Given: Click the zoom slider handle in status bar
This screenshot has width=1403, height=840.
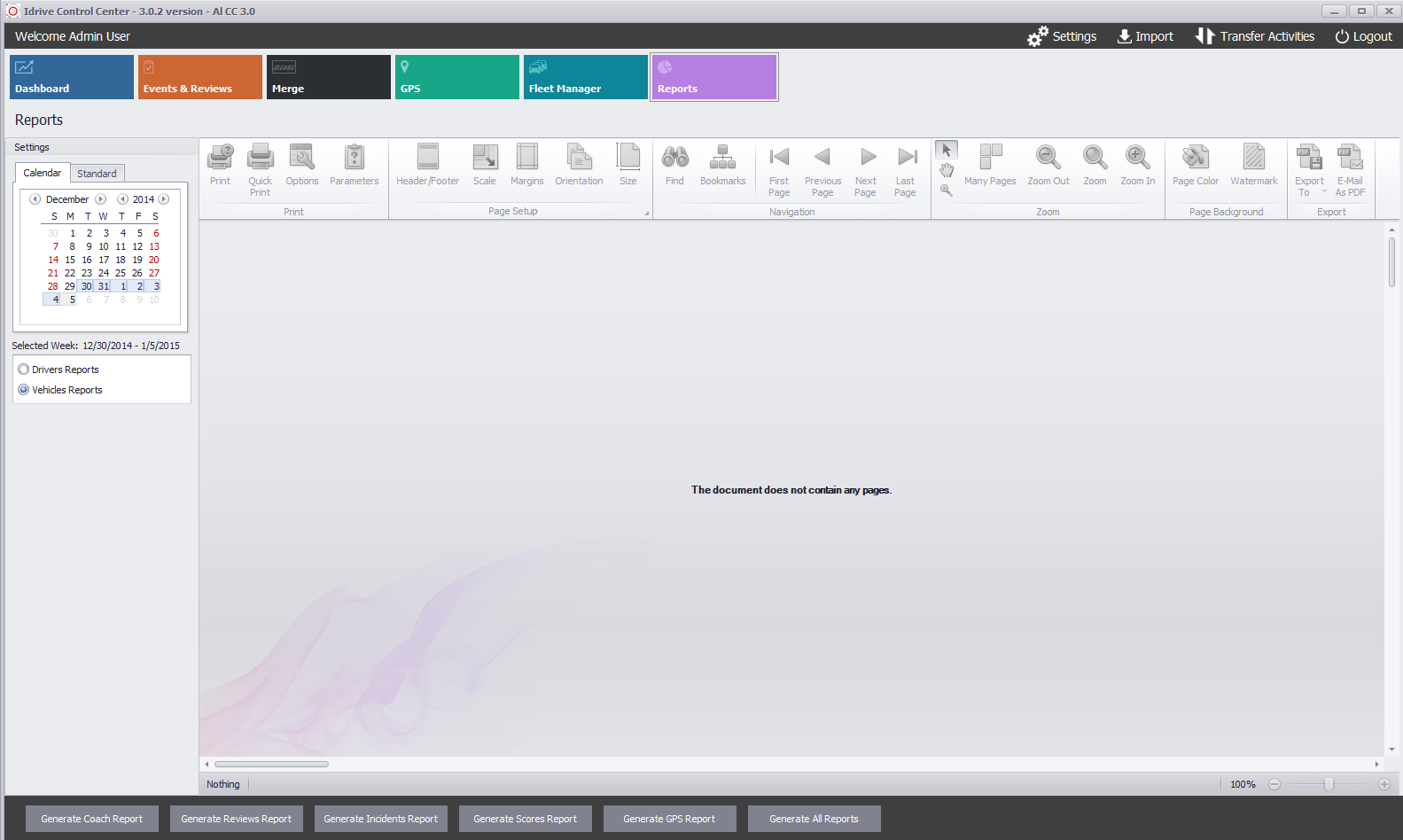Looking at the screenshot, I should coord(1329,784).
